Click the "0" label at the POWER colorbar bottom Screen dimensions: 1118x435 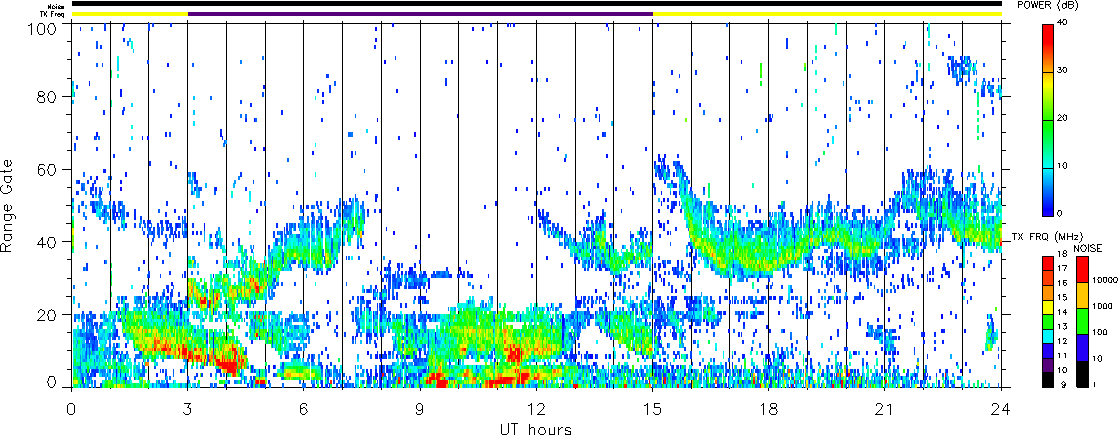[1060, 213]
